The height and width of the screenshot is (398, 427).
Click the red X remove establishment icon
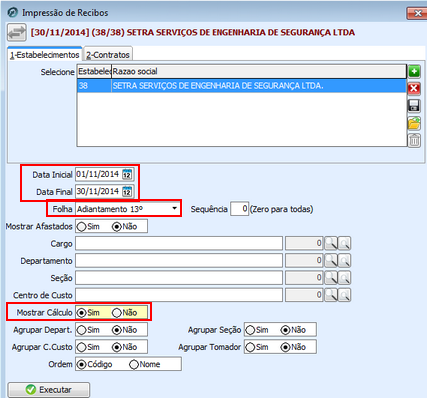[x=414, y=89]
